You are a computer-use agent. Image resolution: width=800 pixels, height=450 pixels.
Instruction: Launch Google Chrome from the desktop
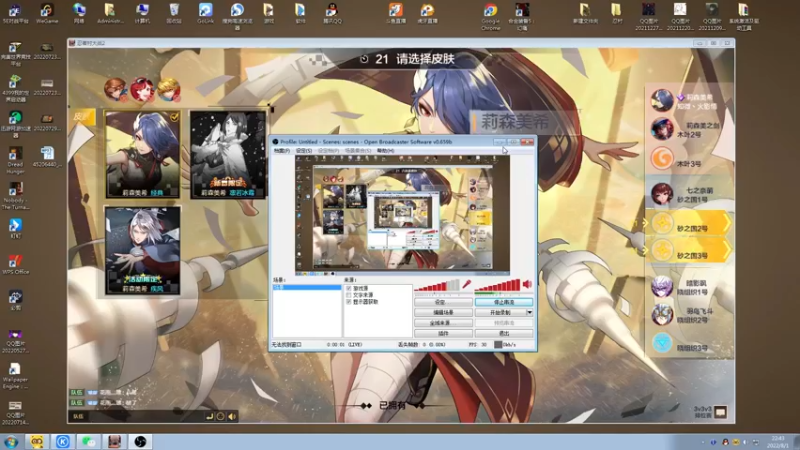[x=490, y=16]
